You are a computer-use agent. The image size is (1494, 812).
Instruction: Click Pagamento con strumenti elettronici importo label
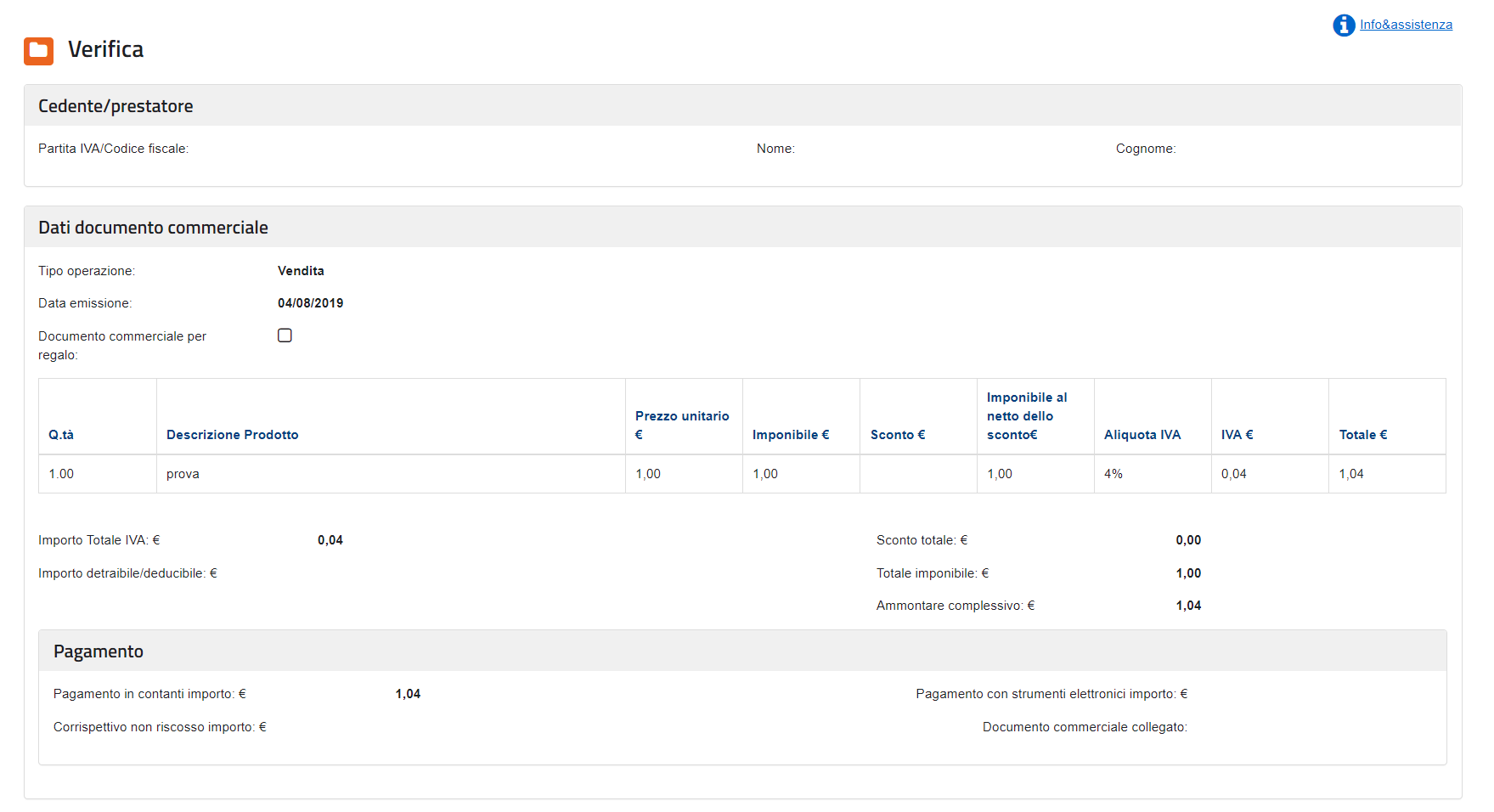1051,694
